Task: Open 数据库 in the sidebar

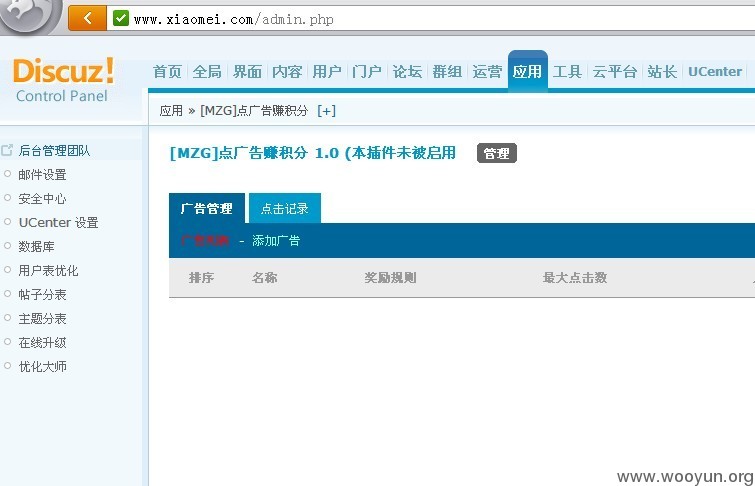Action: tap(37, 247)
